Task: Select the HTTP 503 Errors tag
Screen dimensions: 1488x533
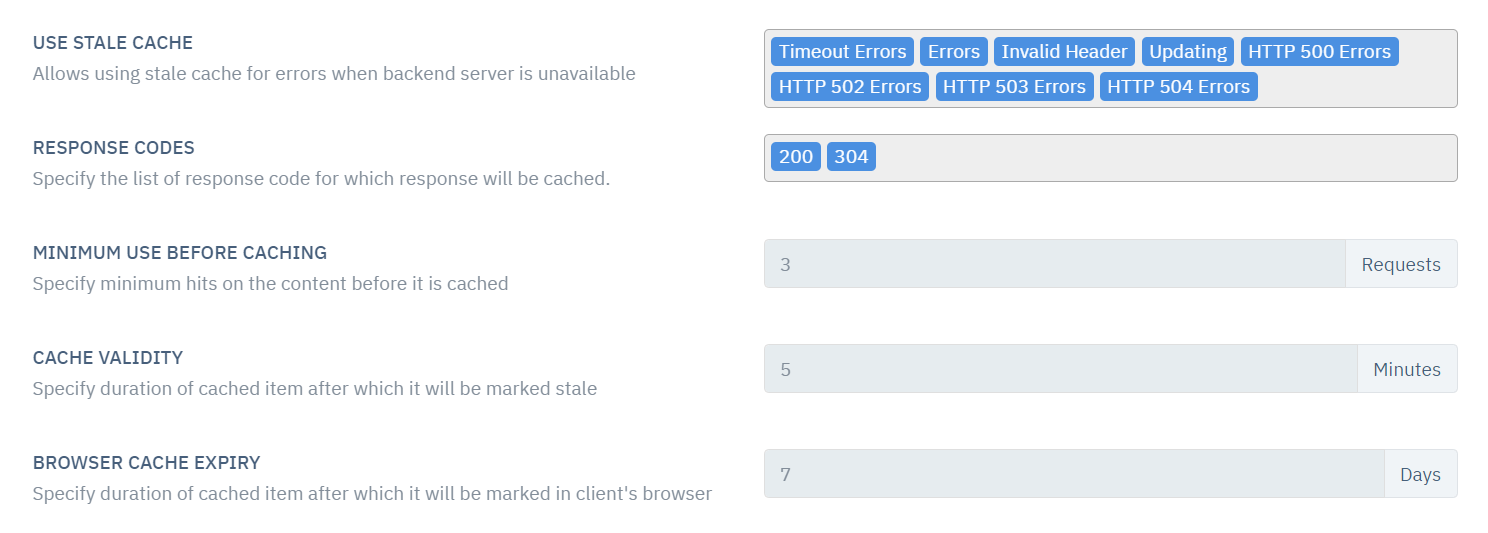Action: pos(1014,87)
